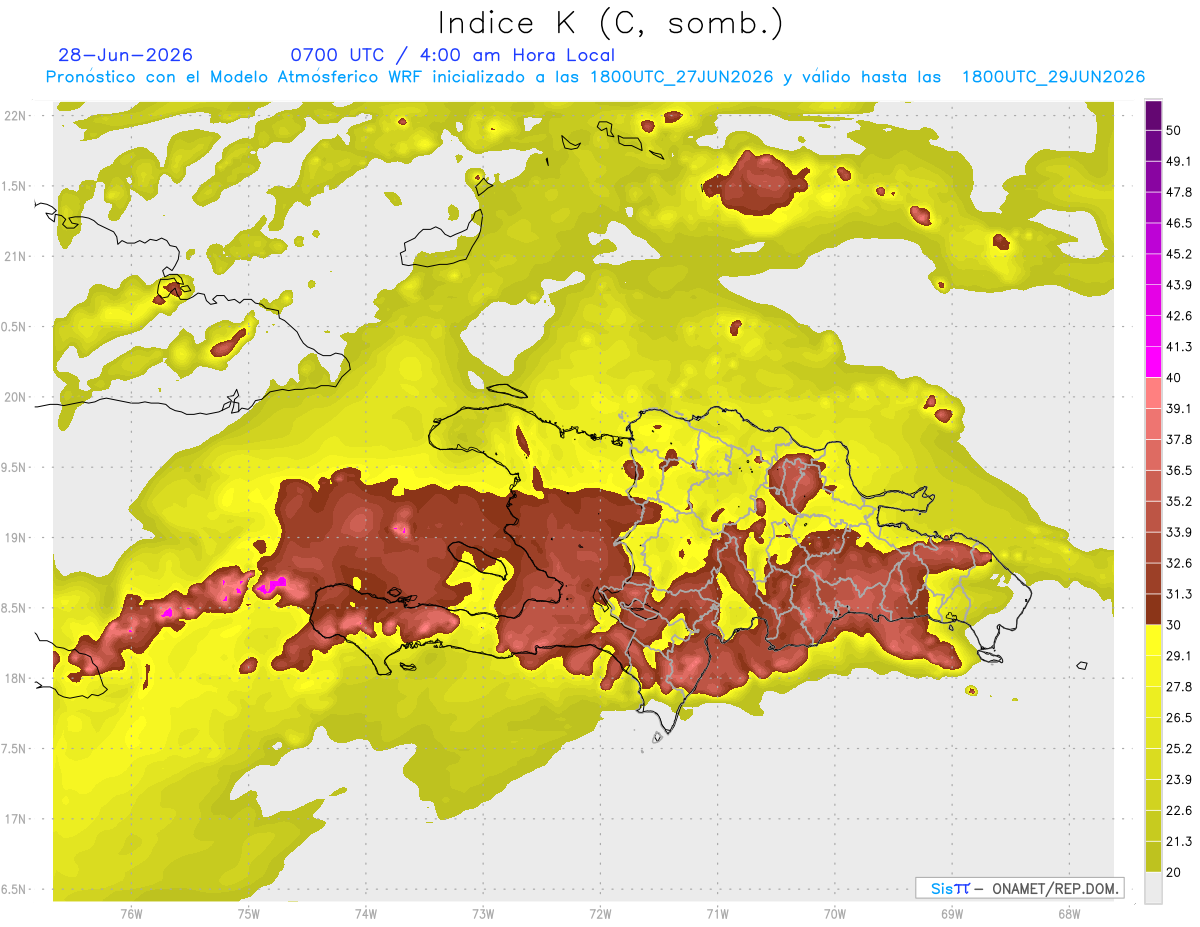Pick the yellow colorbar swatch between 29.1 and 30
This screenshot has height=927, width=1200.
(x=1153, y=640)
